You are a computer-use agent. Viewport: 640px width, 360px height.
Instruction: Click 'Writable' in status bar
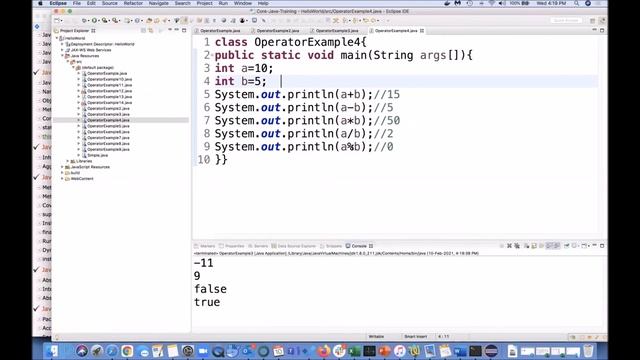[x=376, y=337]
